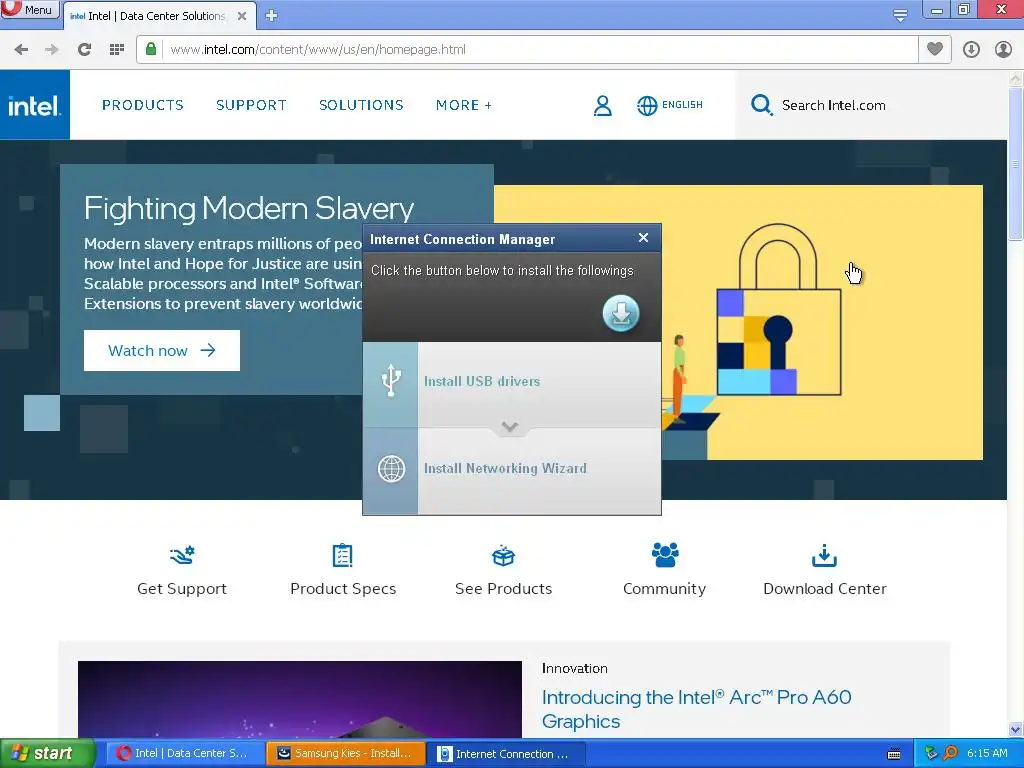Select Install USB drivers
Image resolution: width=1024 pixels, height=768 pixels.
point(482,381)
